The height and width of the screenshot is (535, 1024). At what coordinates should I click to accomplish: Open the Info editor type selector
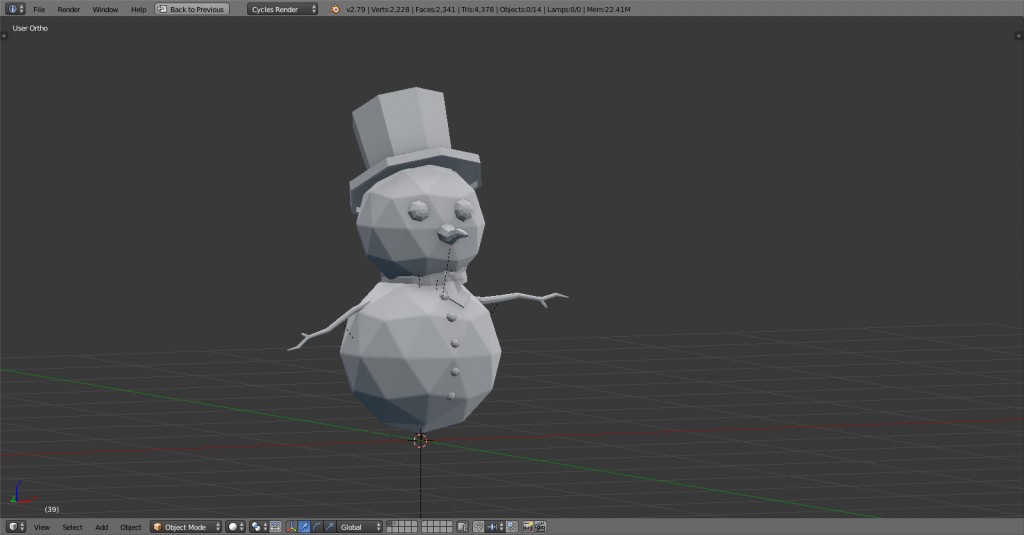point(15,9)
